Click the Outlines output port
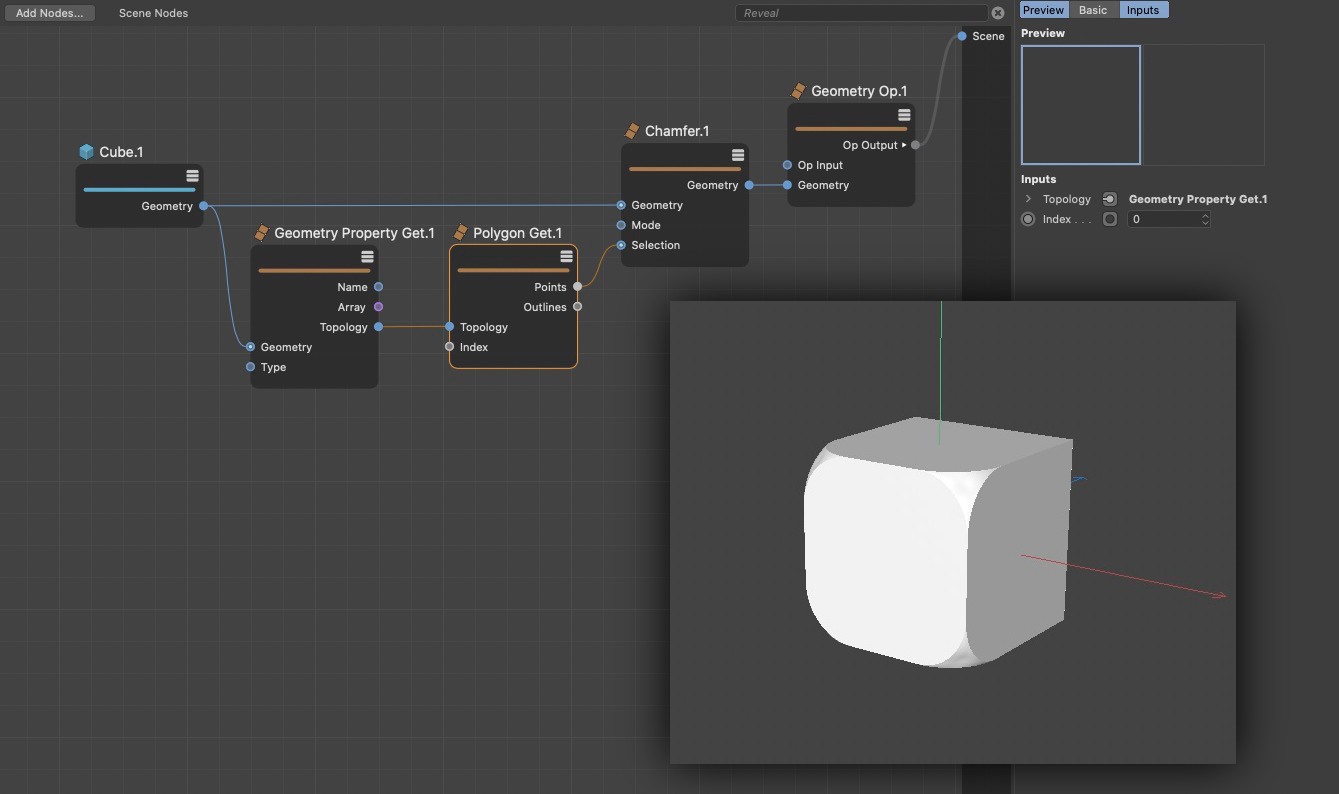The image size is (1339, 794). pyautogui.click(x=577, y=307)
